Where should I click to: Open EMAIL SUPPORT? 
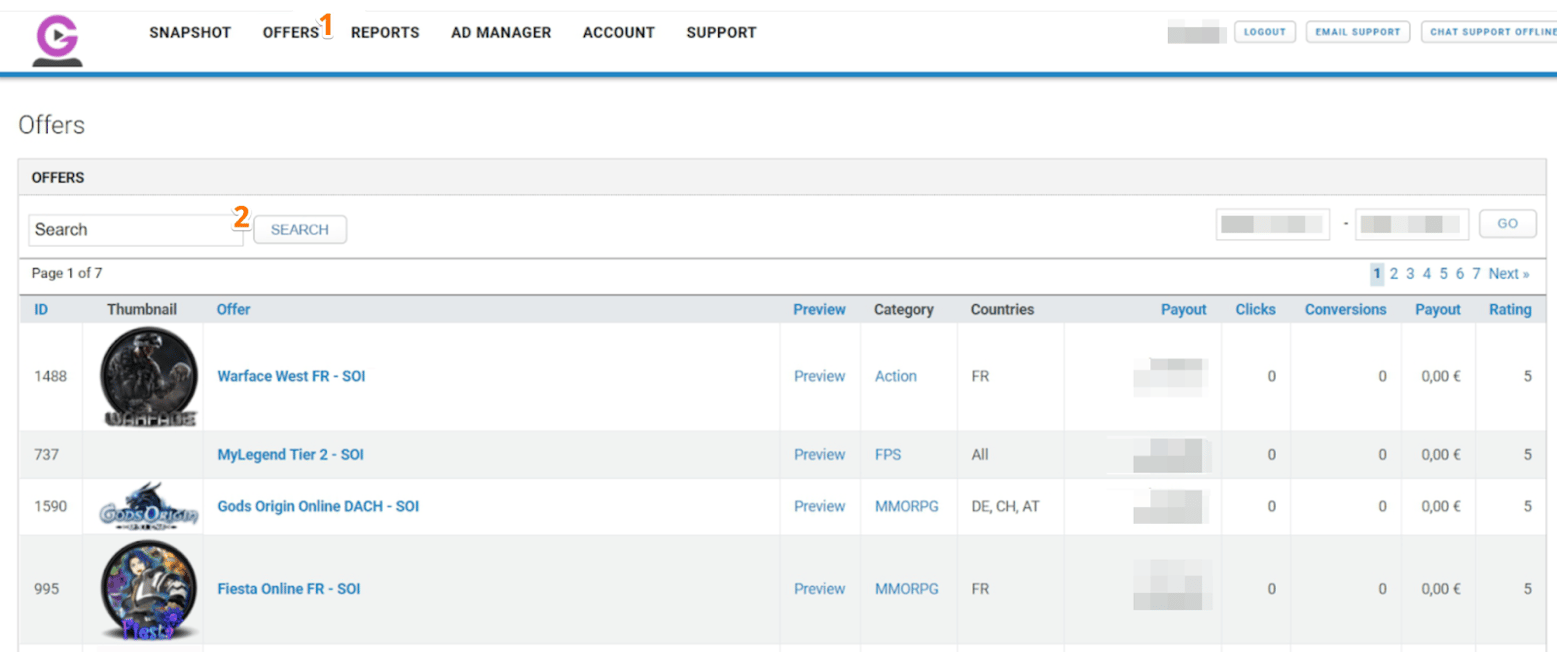1356,31
